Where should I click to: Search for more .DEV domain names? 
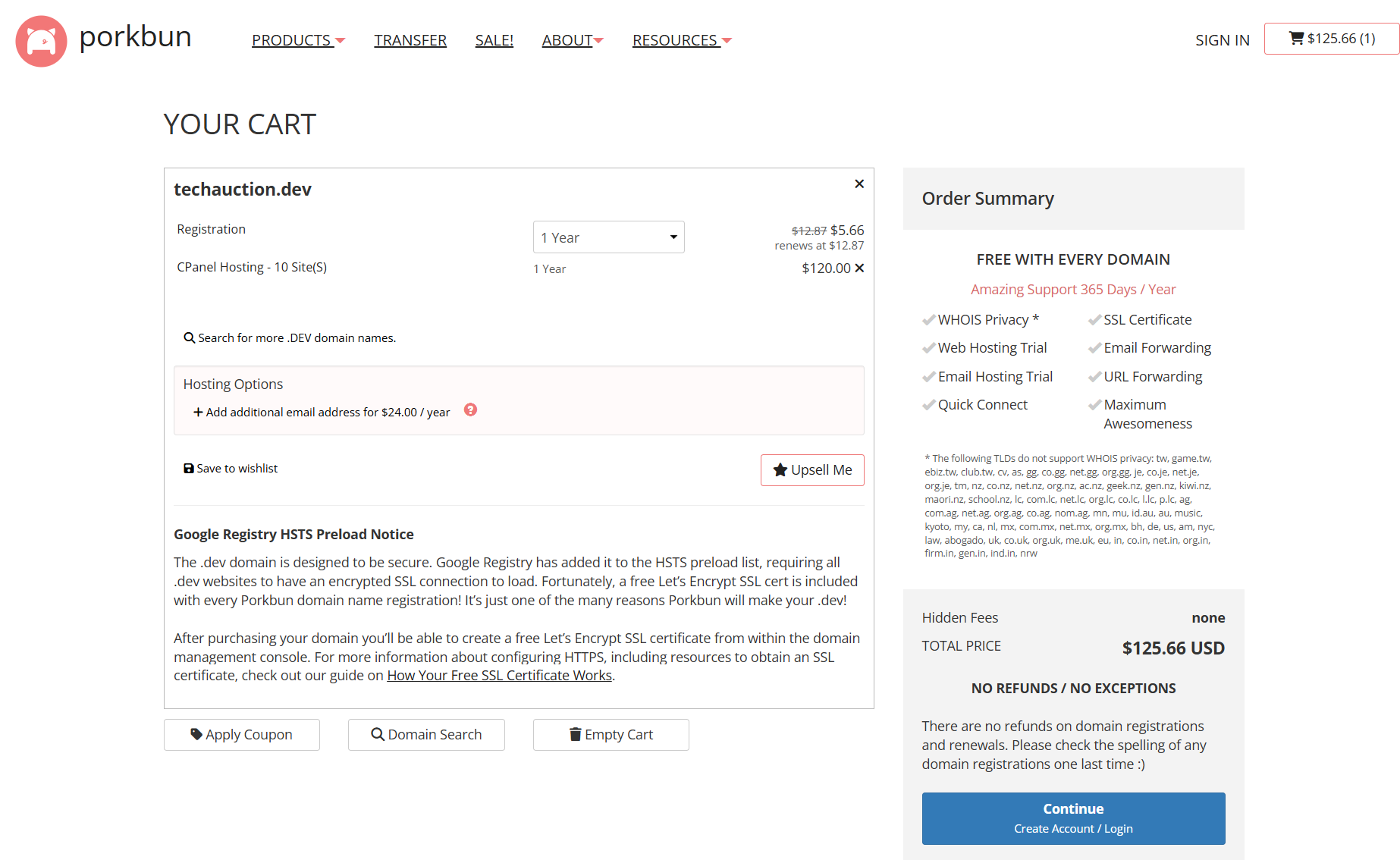click(x=290, y=337)
